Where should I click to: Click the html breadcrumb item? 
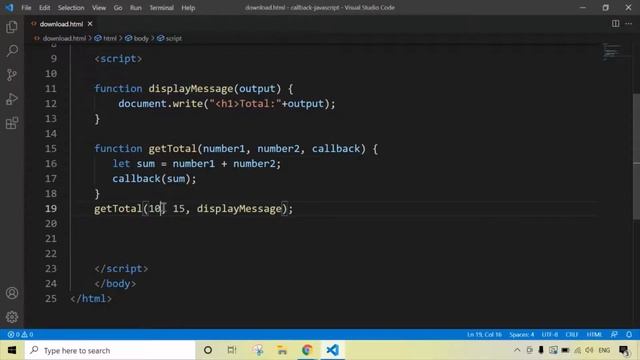point(109,38)
